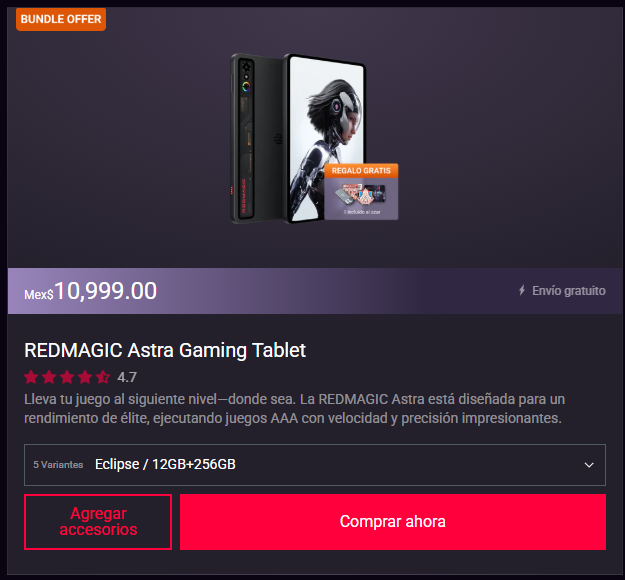Click the Mex$10,999.00 price

point(90,291)
